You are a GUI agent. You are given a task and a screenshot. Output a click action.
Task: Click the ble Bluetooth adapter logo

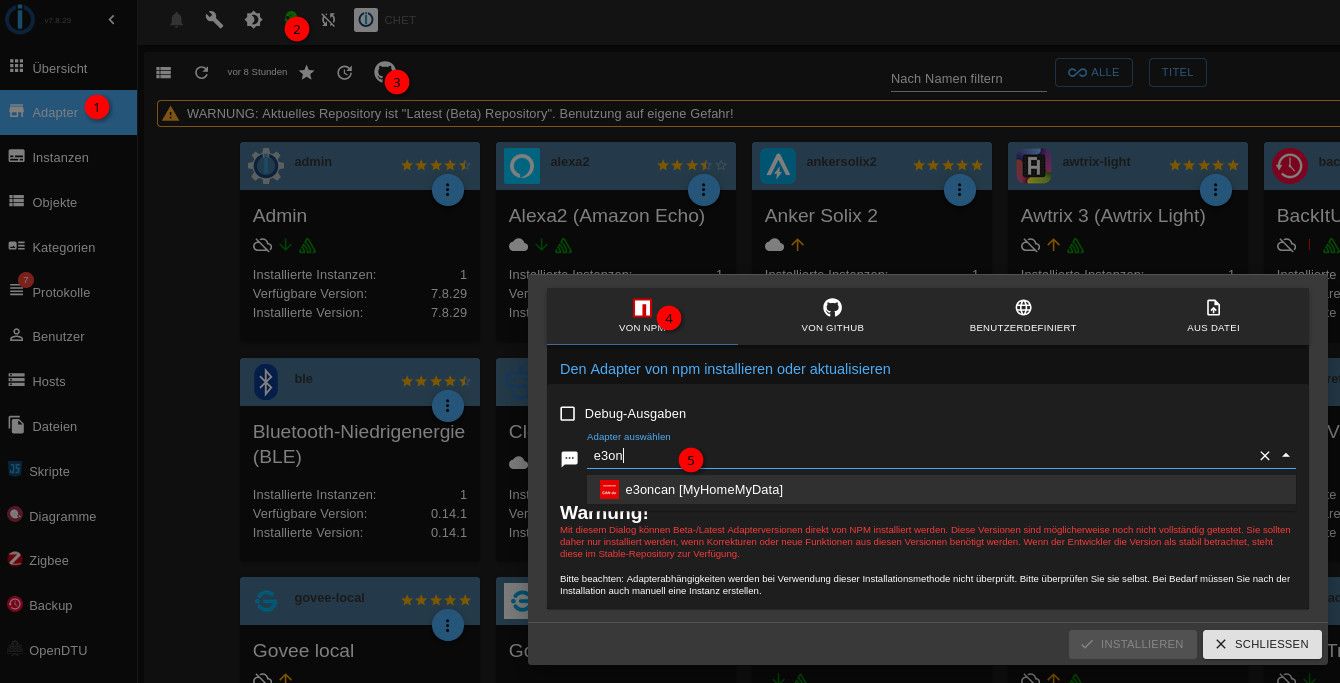(266, 381)
